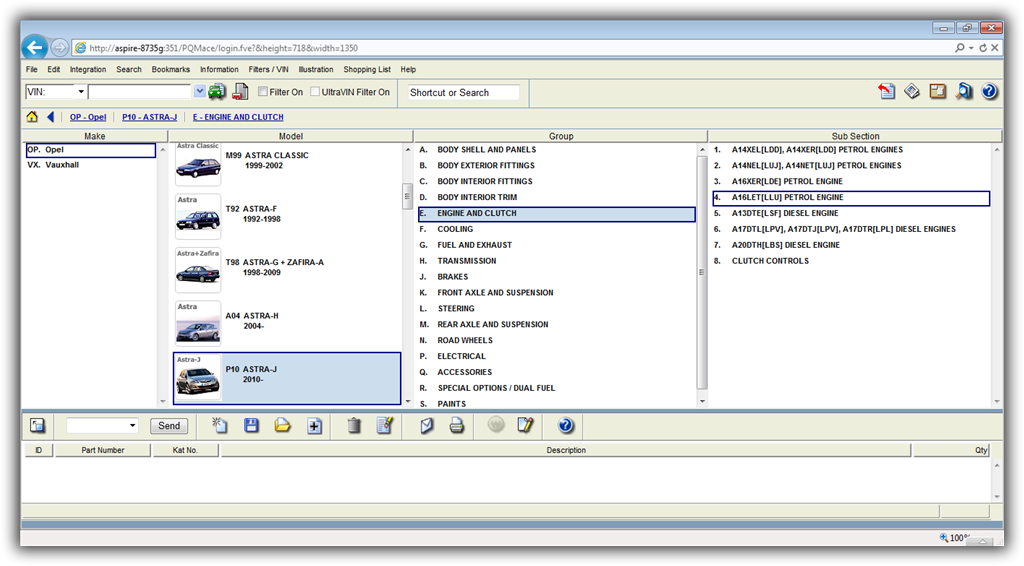
Task: Click the Group list scrollbar thumb
Action: pyautogui.click(x=702, y=272)
